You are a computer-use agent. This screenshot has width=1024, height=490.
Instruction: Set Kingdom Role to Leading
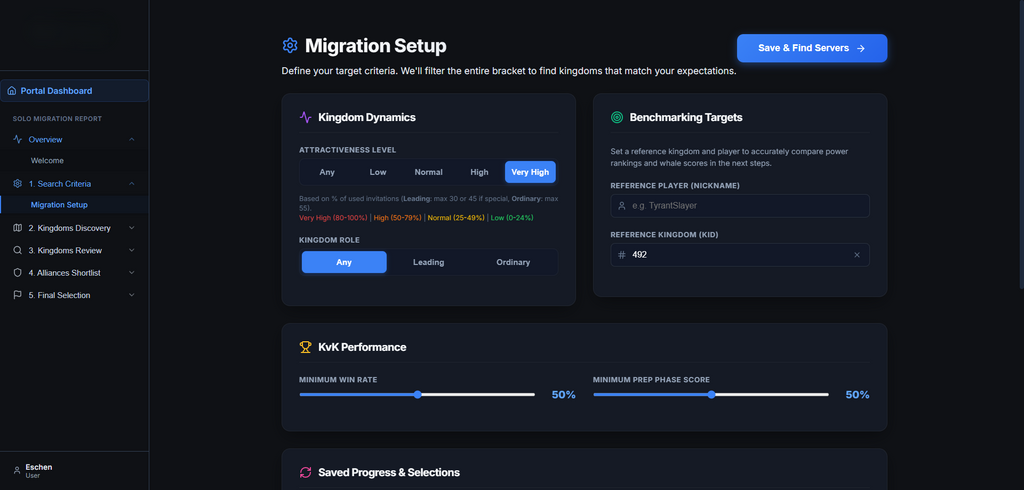pos(428,262)
